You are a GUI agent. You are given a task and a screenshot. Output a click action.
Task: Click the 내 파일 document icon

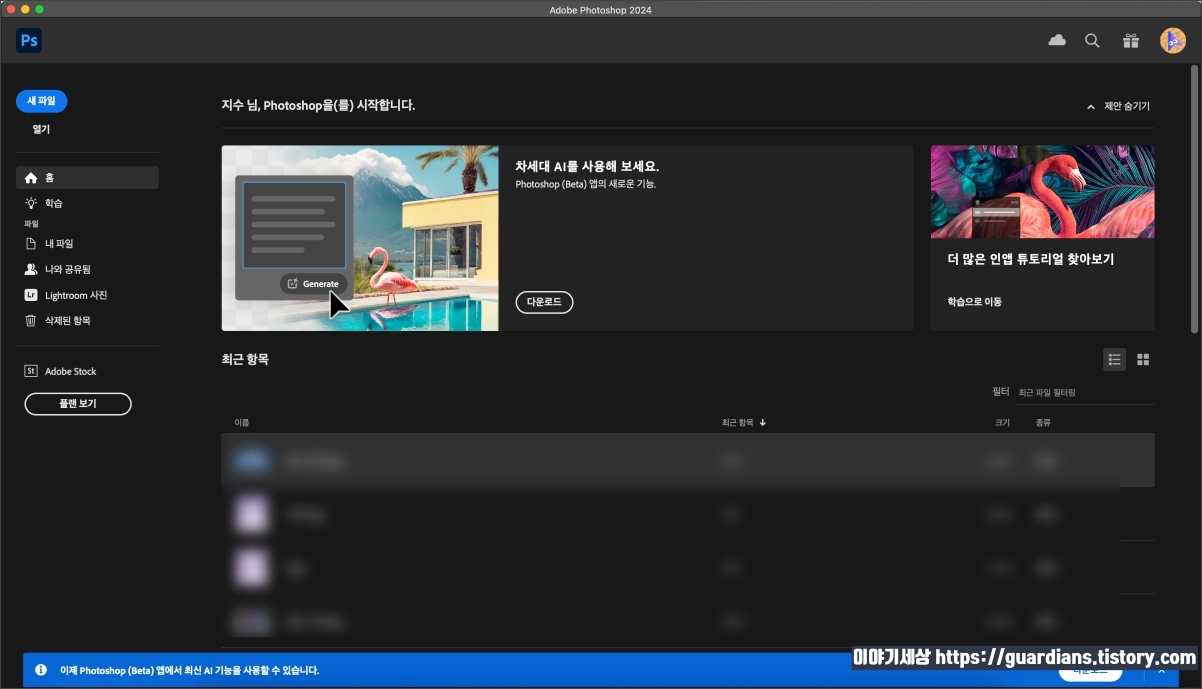(x=31, y=243)
